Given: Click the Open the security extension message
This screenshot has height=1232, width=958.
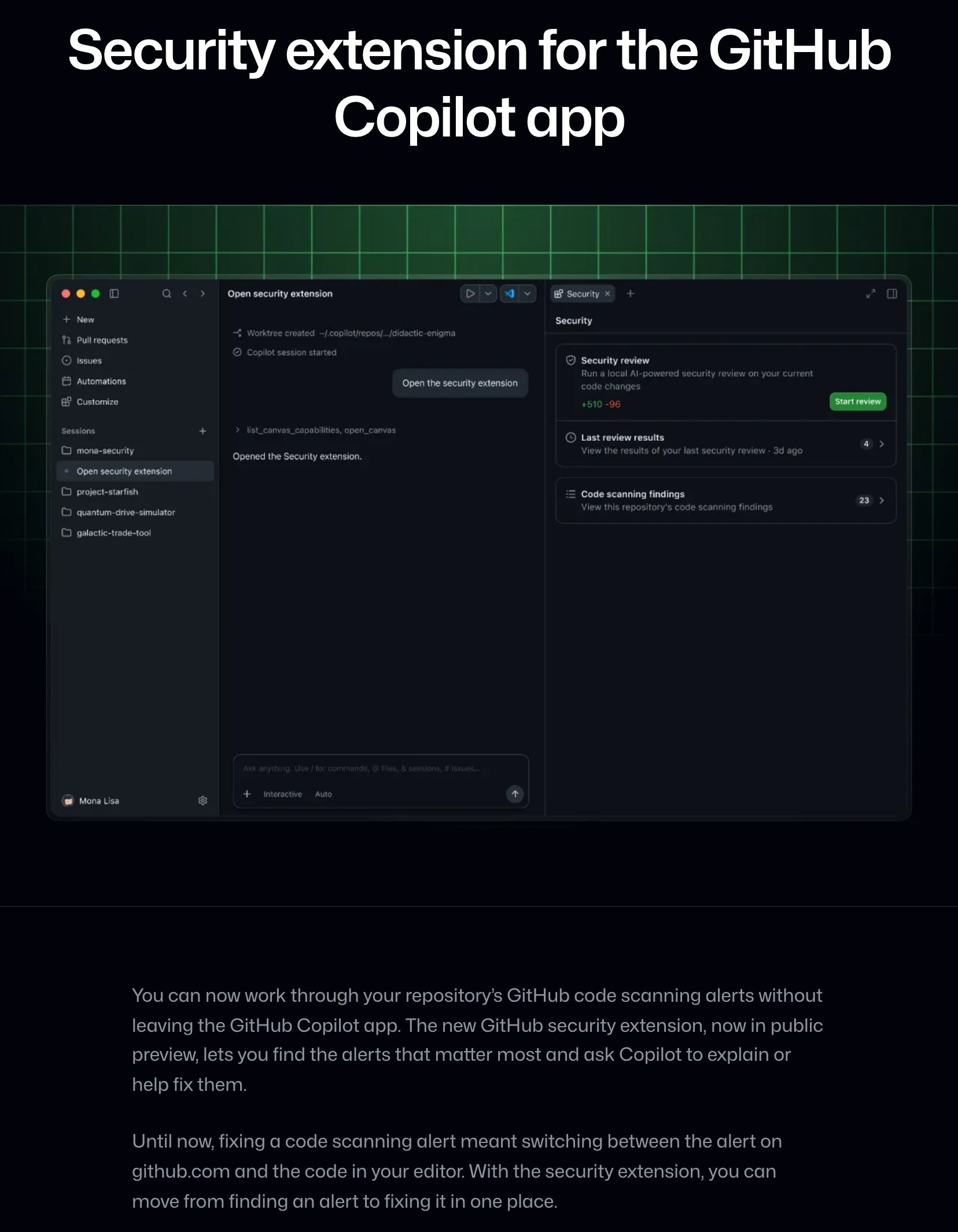Looking at the screenshot, I should click(460, 383).
